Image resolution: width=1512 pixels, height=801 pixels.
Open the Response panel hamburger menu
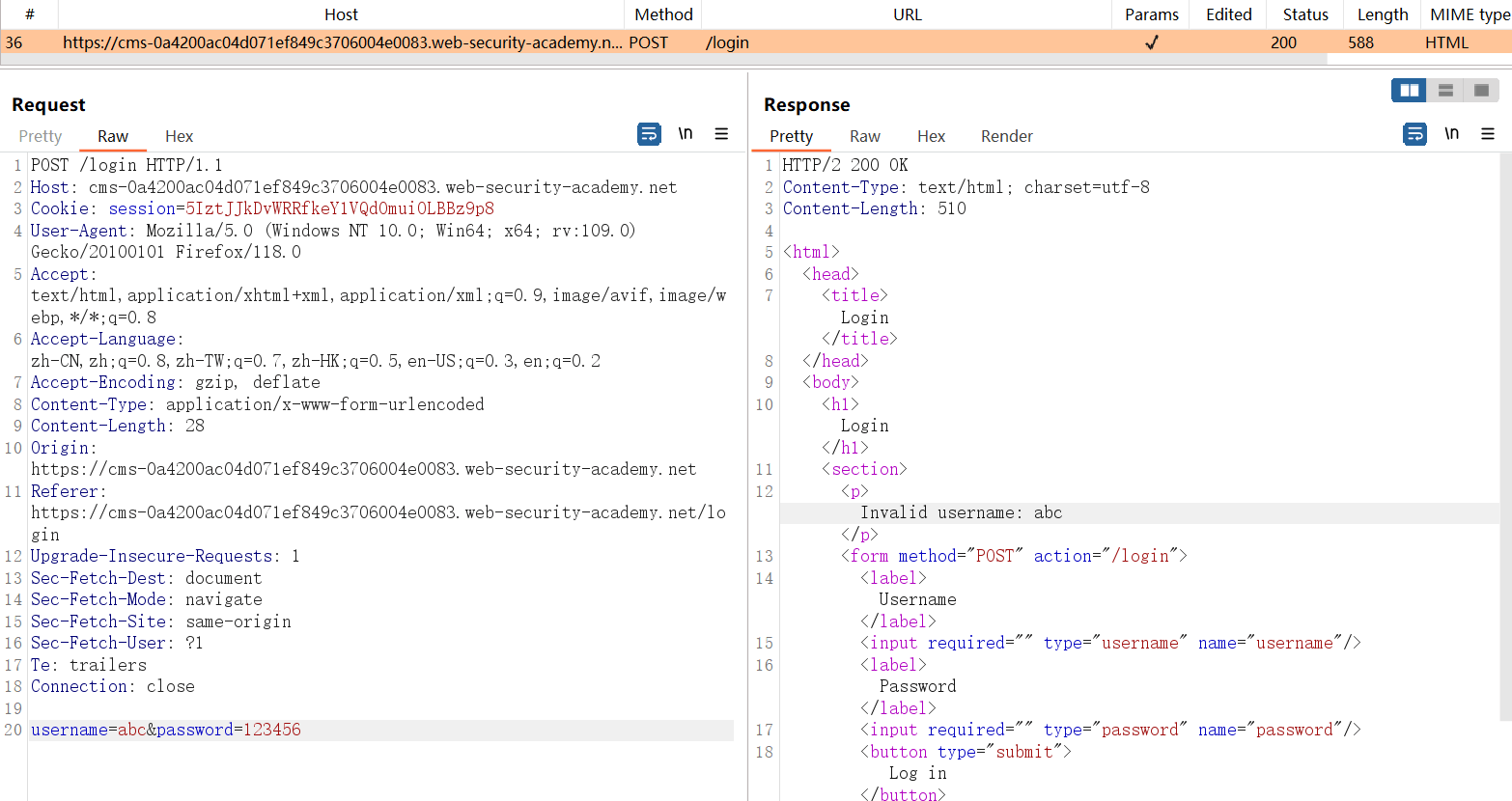click(x=1488, y=134)
